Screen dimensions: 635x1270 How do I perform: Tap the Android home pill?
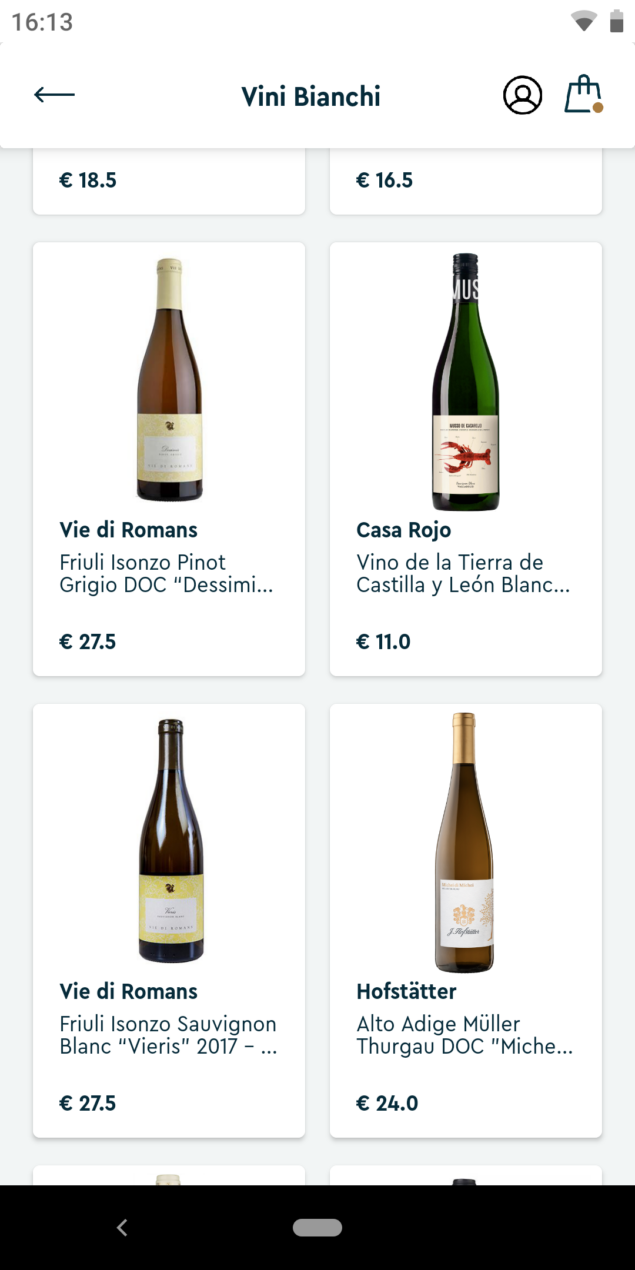point(317,1227)
